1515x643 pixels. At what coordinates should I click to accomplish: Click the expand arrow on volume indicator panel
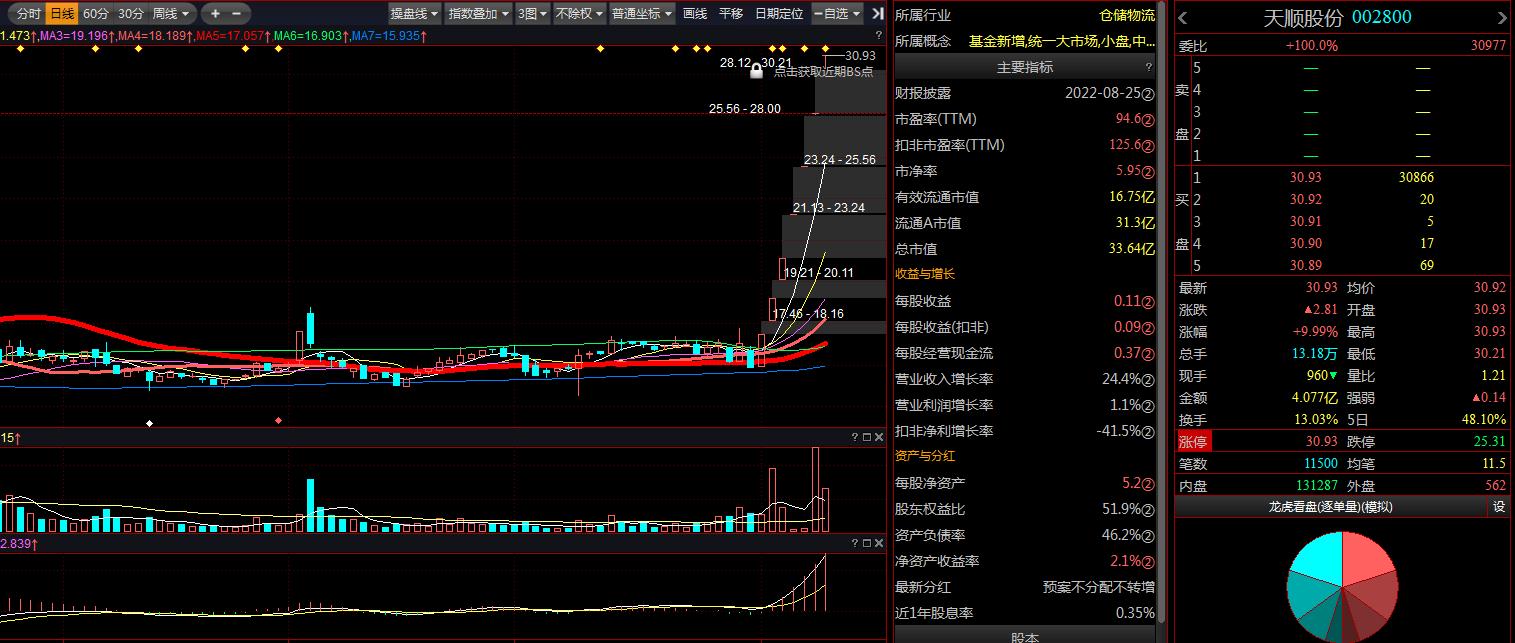pyautogui.click(x=866, y=434)
